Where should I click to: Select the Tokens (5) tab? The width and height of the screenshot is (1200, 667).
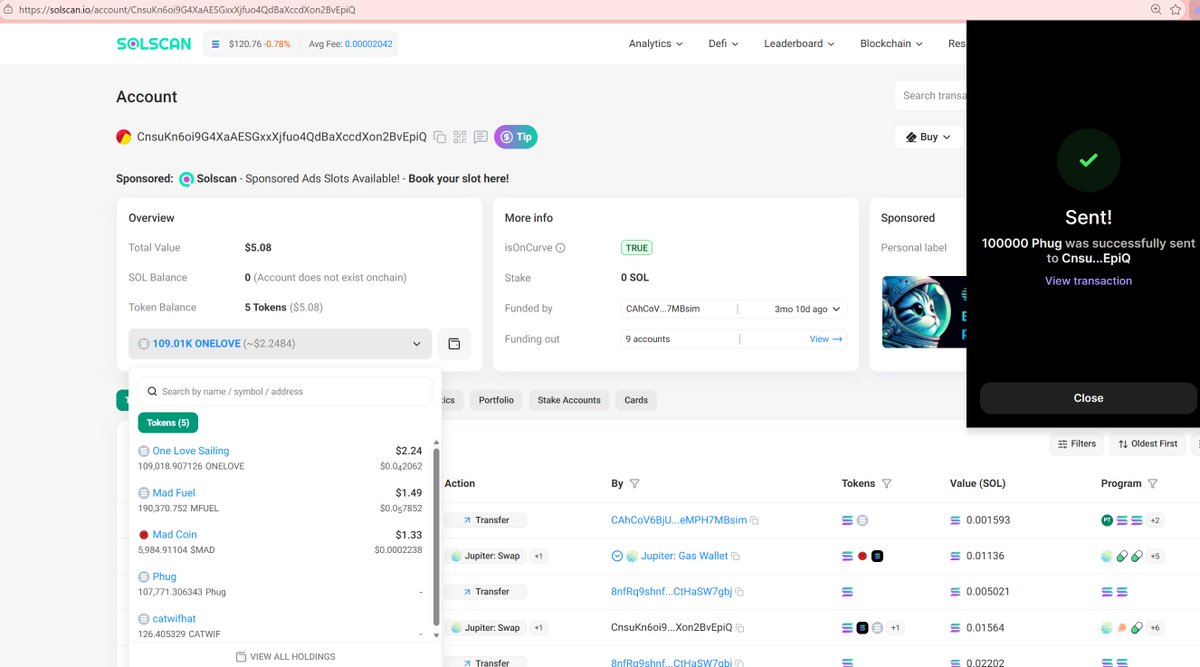click(168, 423)
